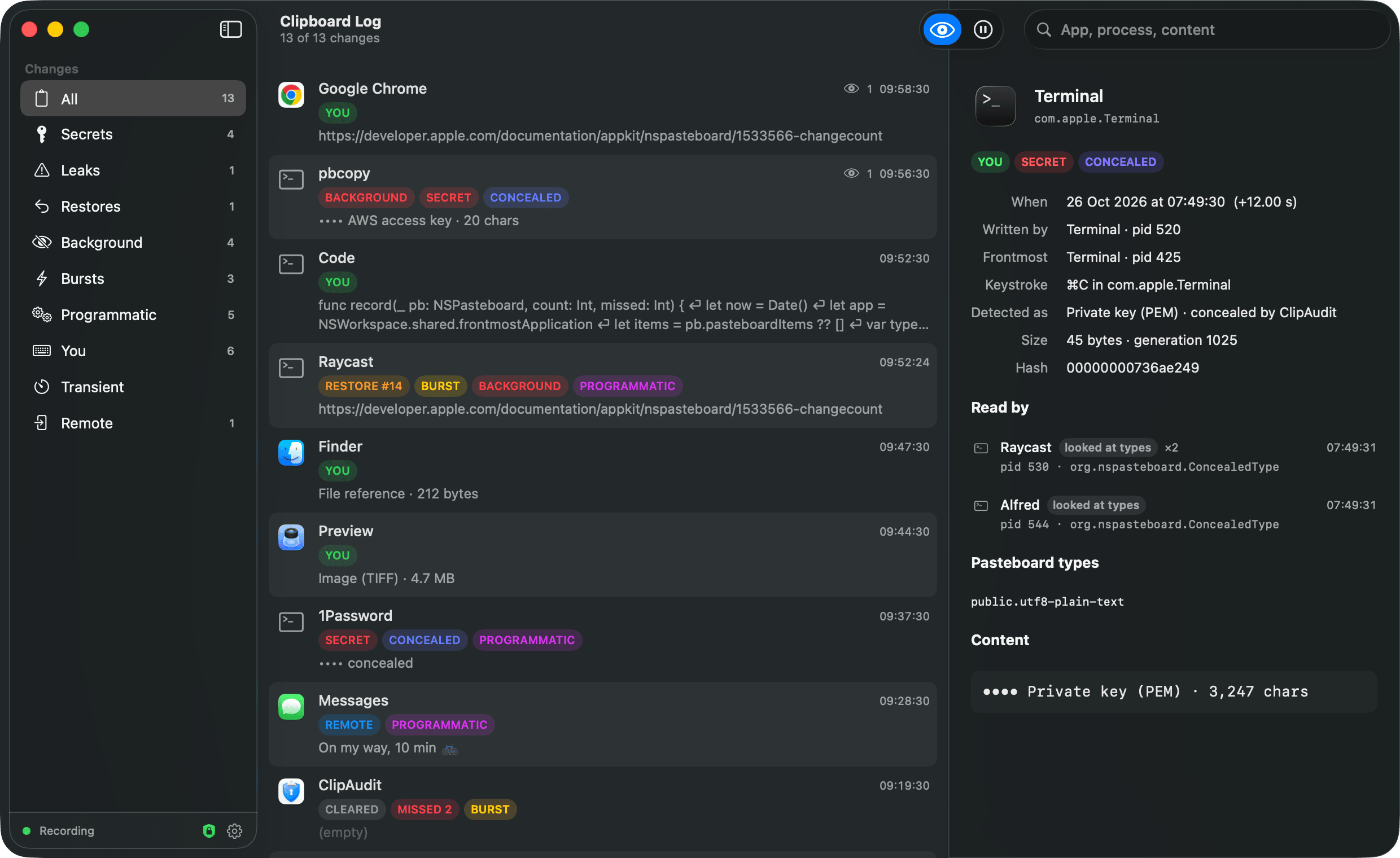Click the MISSED 2 tag on ClipAudit
This screenshot has width=1400, height=858.
pyautogui.click(x=425, y=809)
